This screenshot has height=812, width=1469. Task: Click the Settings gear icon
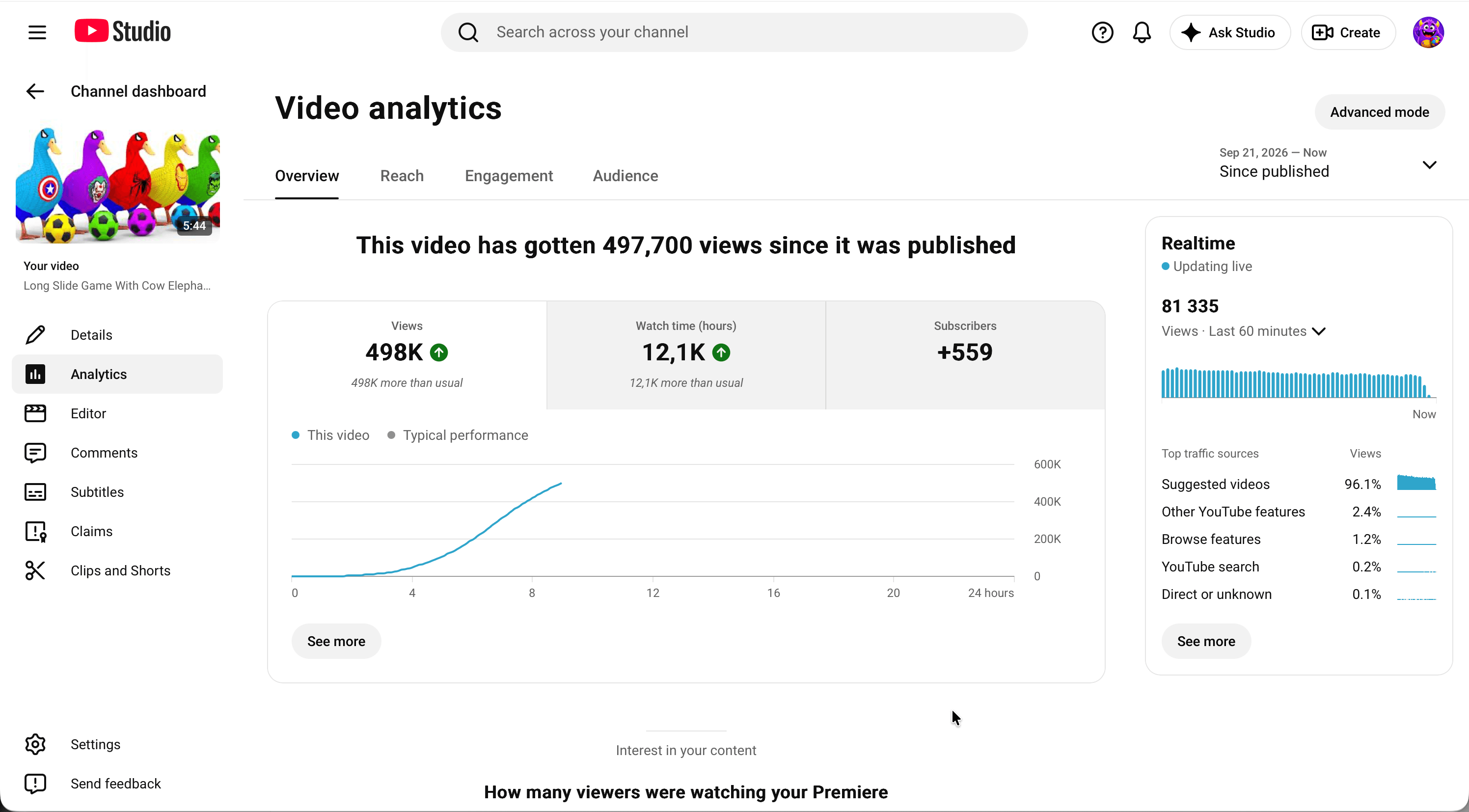tap(35, 744)
